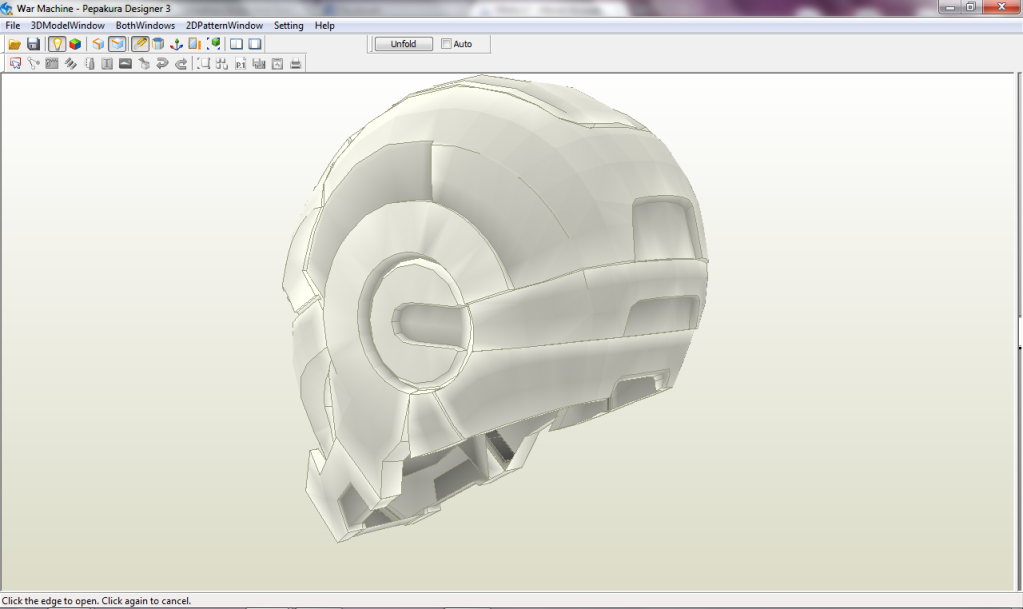This screenshot has height=609, width=1023.
Task: Click the 3D box with arrow icon
Action: pos(144,63)
